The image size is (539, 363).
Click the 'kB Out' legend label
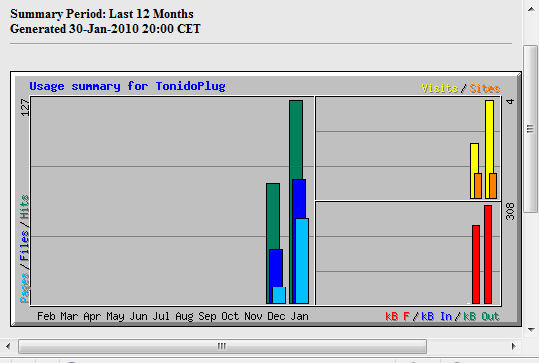coord(481,316)
